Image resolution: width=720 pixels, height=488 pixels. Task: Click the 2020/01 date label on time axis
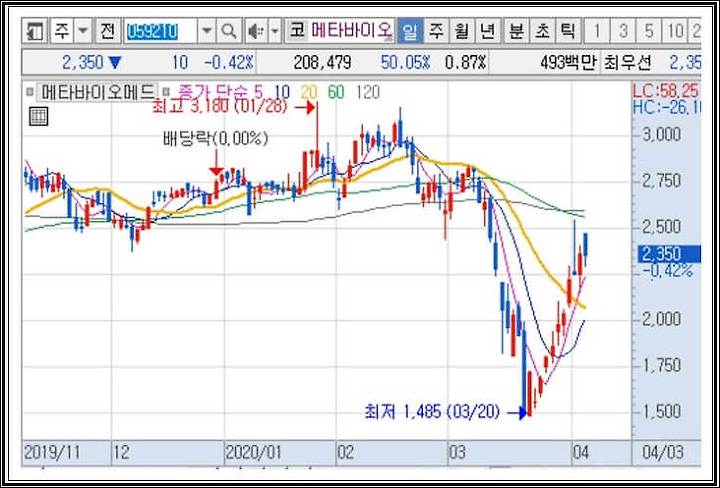click(x=253, y=453)
